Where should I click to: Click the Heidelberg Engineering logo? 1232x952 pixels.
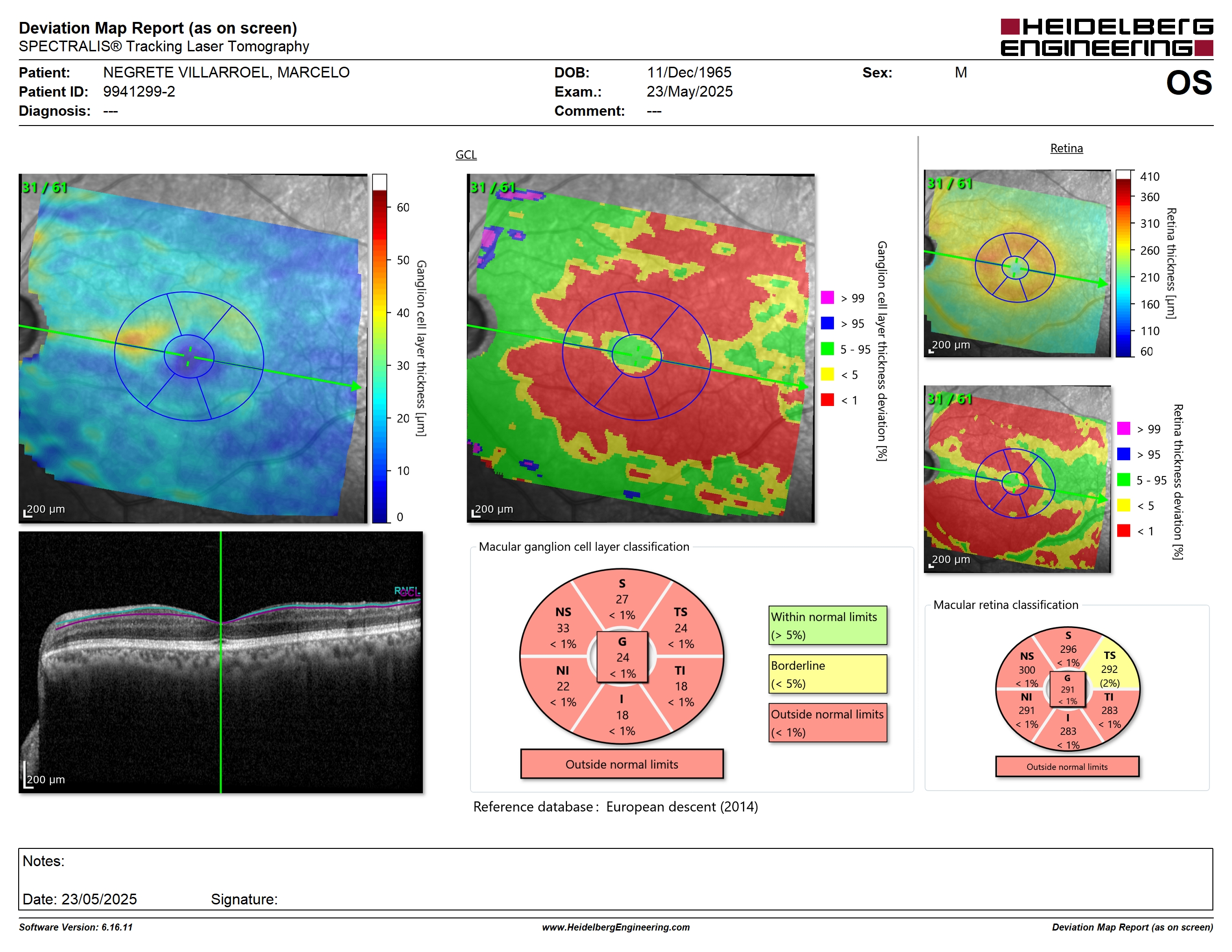(1106, 37)
